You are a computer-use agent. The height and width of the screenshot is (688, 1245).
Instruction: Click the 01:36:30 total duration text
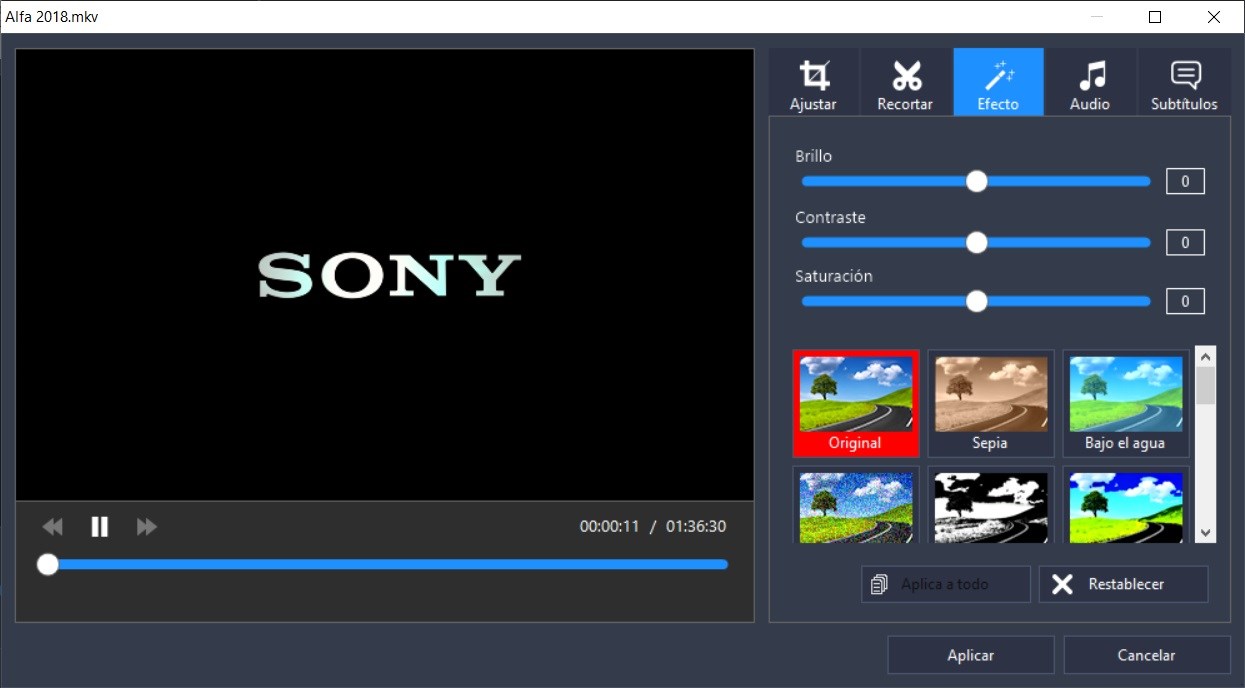696,527
